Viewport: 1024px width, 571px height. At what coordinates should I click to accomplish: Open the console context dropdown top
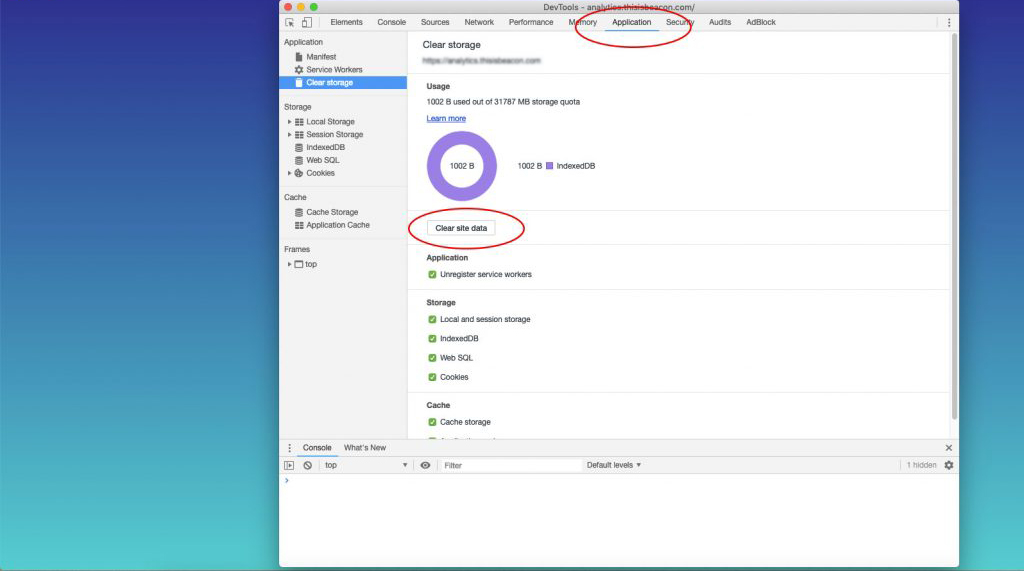pyautogui.click(x=366, y=465)
